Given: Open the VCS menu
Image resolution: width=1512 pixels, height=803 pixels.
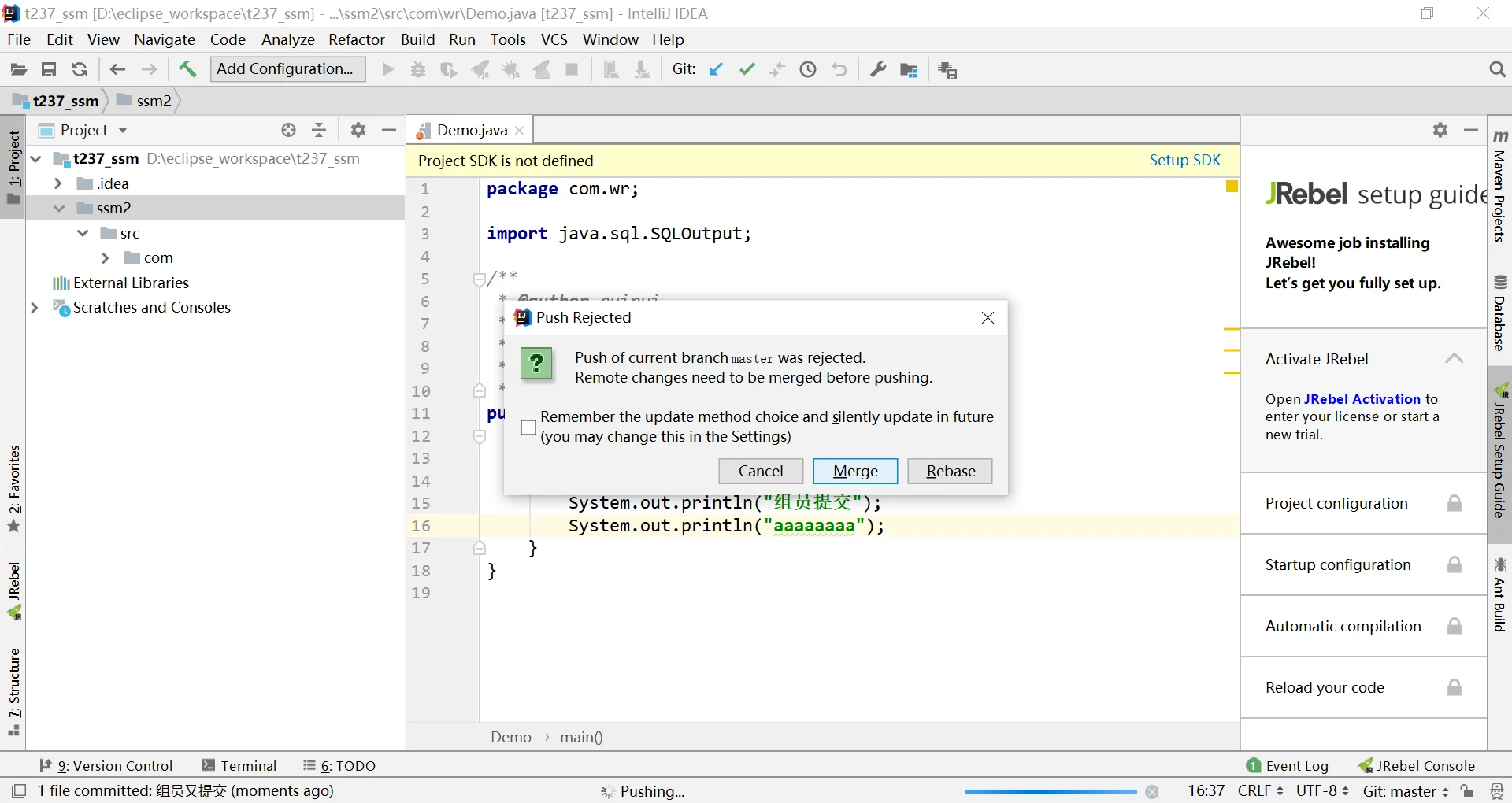Looking at the screenshot, I should [555, 39].
